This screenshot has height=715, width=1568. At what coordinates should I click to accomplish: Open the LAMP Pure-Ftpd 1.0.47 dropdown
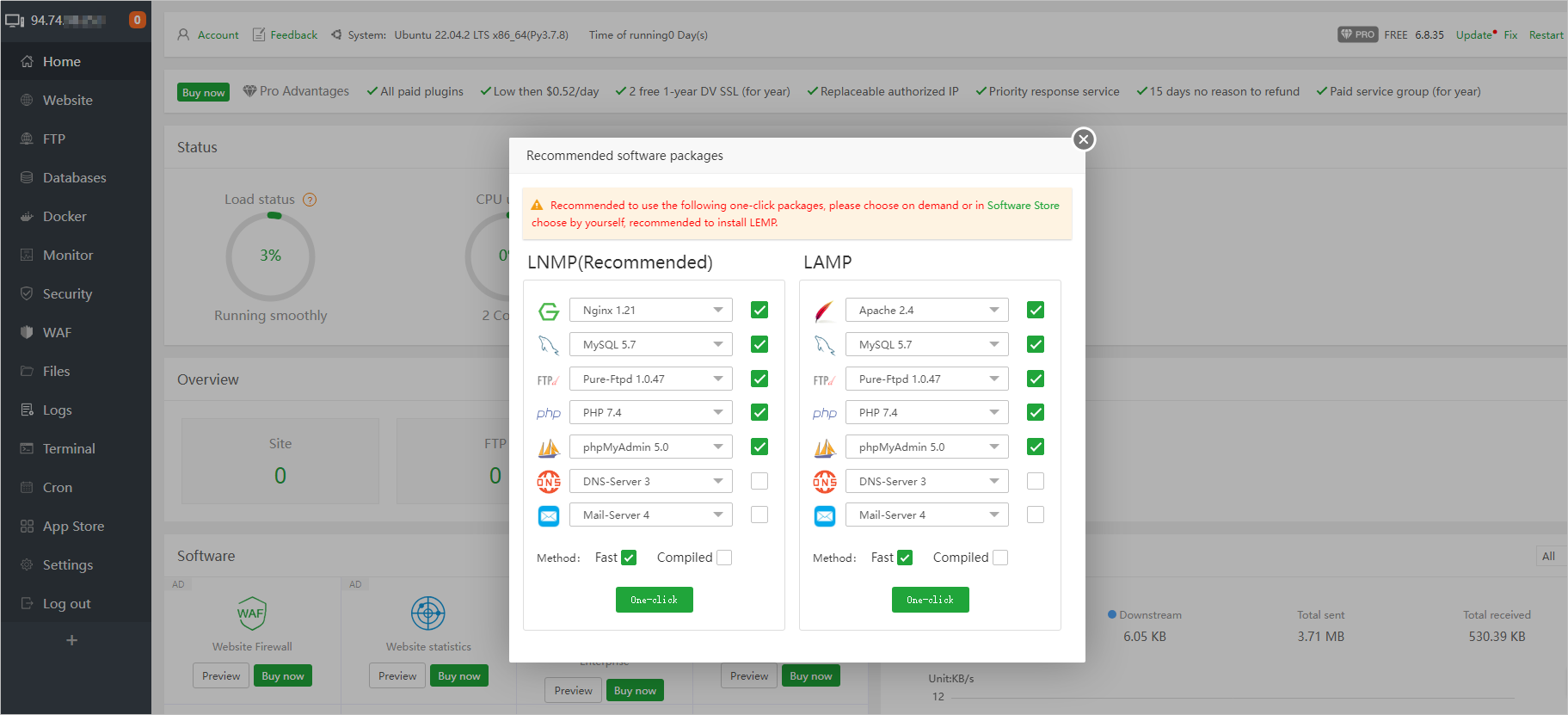[x=927, y=379]
